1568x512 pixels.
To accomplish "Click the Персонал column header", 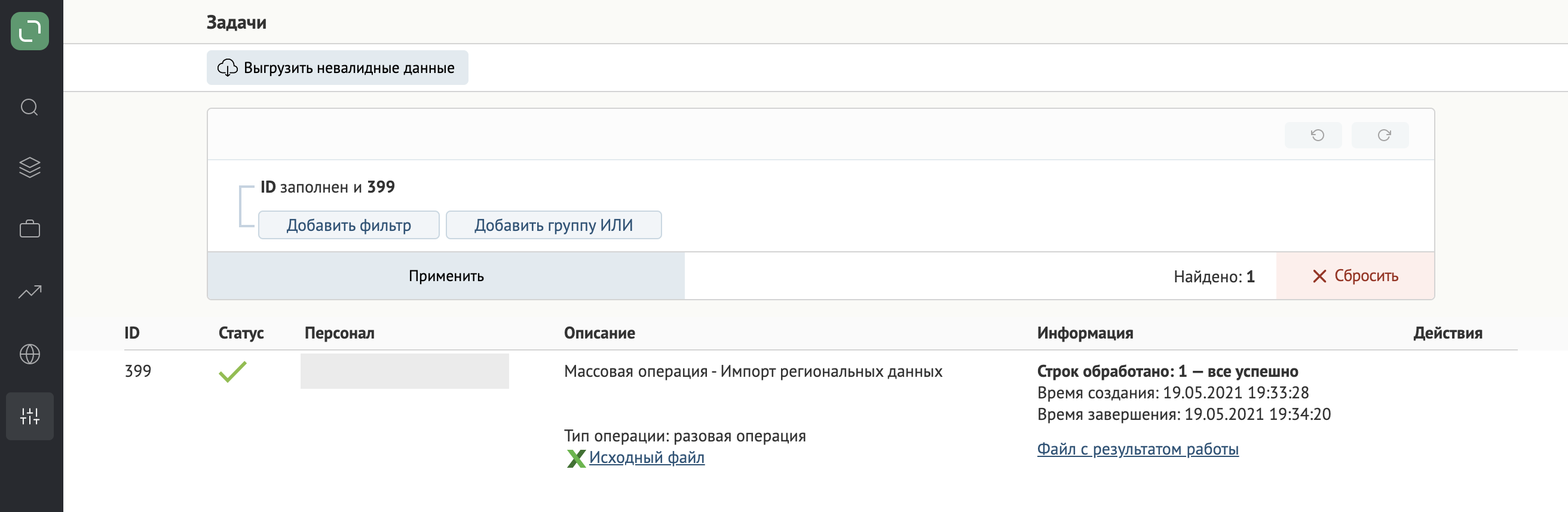I will coord(339,333).
